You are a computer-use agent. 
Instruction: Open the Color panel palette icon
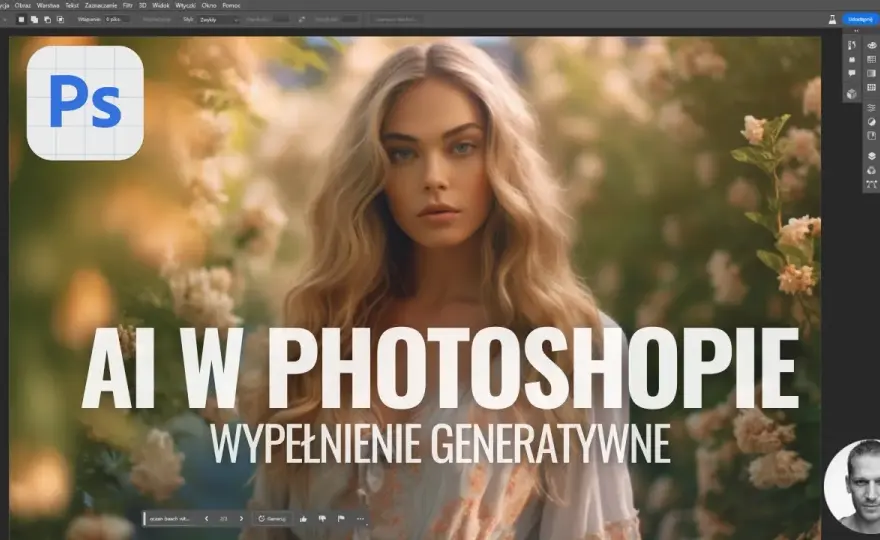pos(872,45)
